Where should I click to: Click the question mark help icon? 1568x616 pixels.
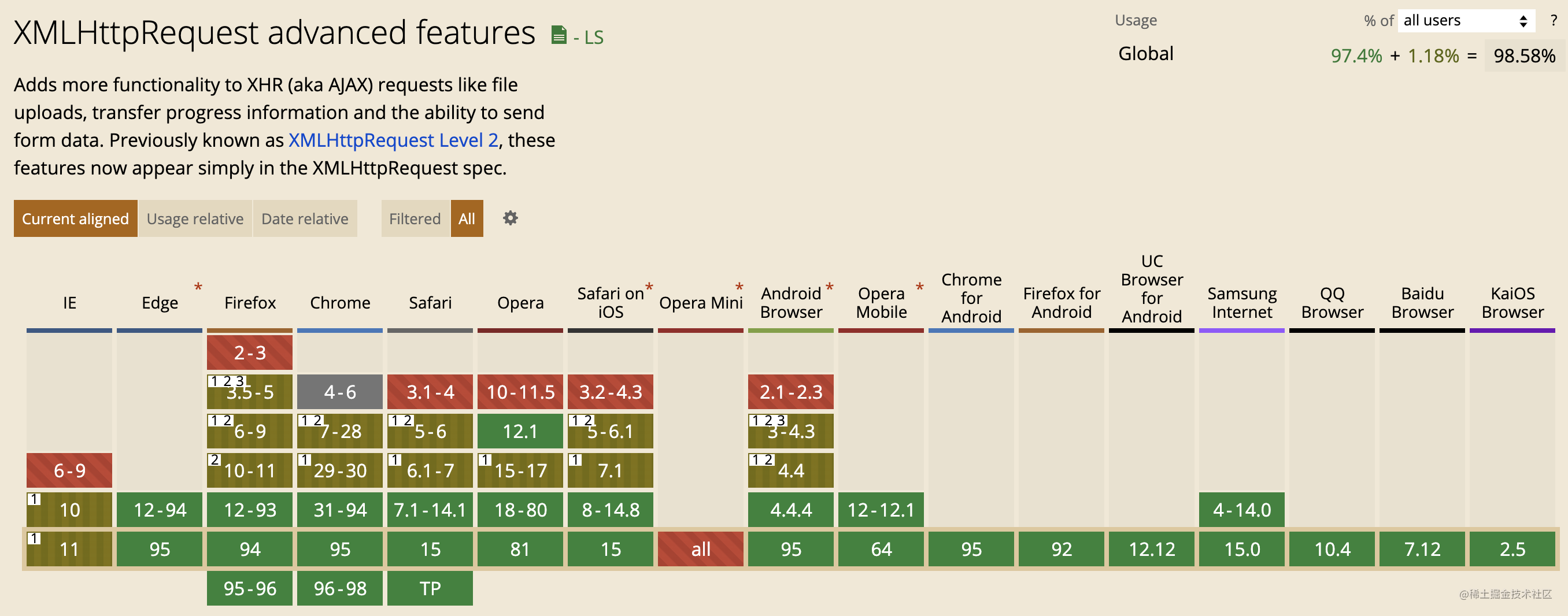1554,21
